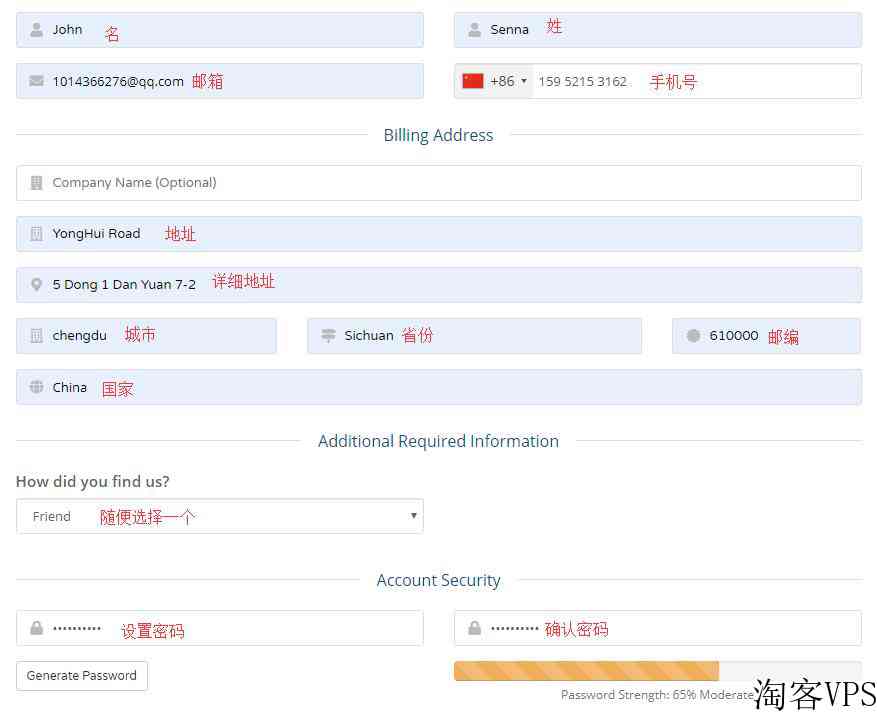Image resolution: width=877 pixels, height=712 pixels.
Task: Click the globe icon beside China
Action: tap(36, 386)
